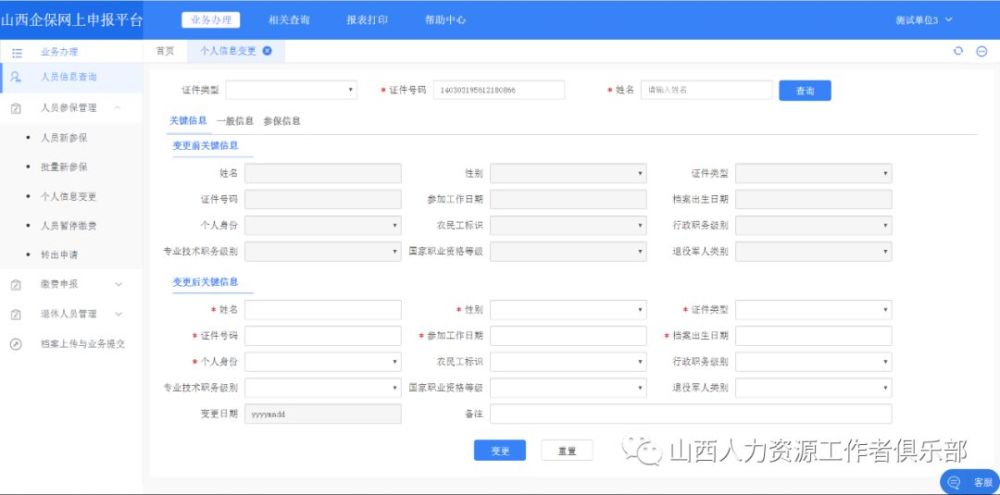Close the 个人信息变更 tab via its X icon
This screenshot has width=1000, height=495.
click(x=267, y=51)
